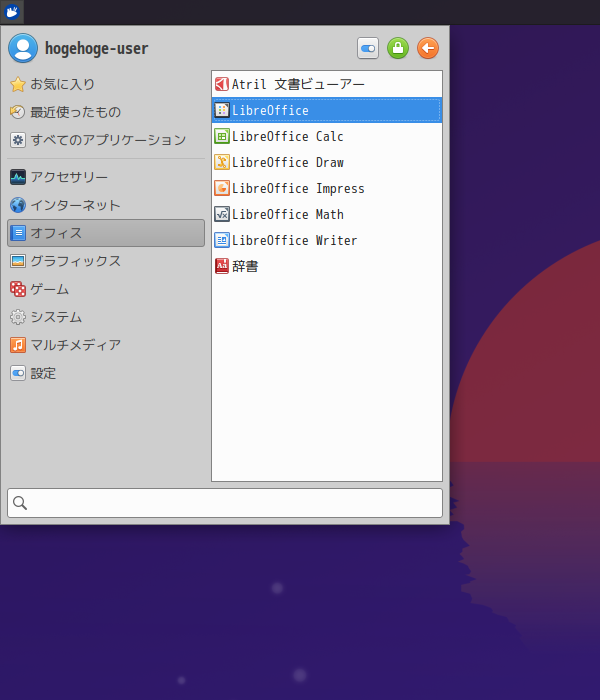Viewport: 600px width, 700px height.
Task: Log out using orange arrow button
Action: point(428,48)
